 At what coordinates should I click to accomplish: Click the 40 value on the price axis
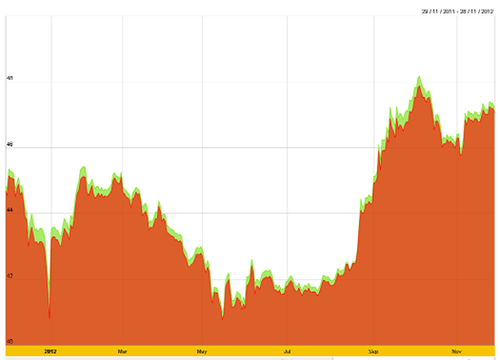[10, 342]
